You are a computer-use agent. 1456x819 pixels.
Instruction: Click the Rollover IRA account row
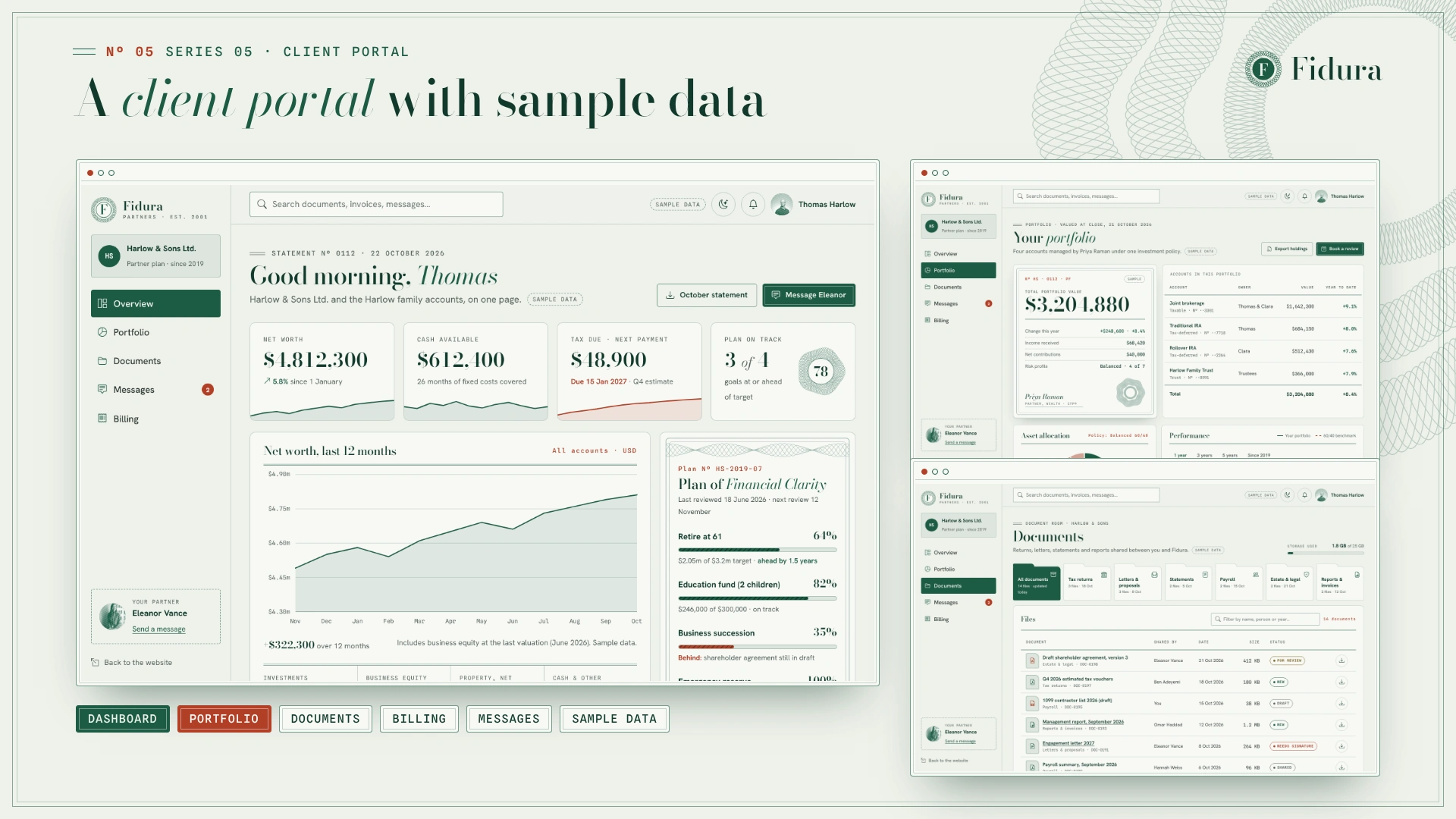(1263, 351)
